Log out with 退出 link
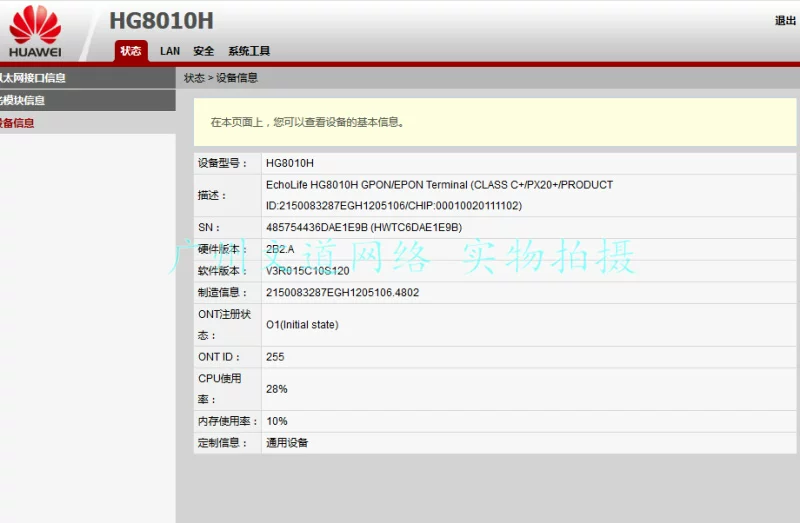 pos(785,20)
